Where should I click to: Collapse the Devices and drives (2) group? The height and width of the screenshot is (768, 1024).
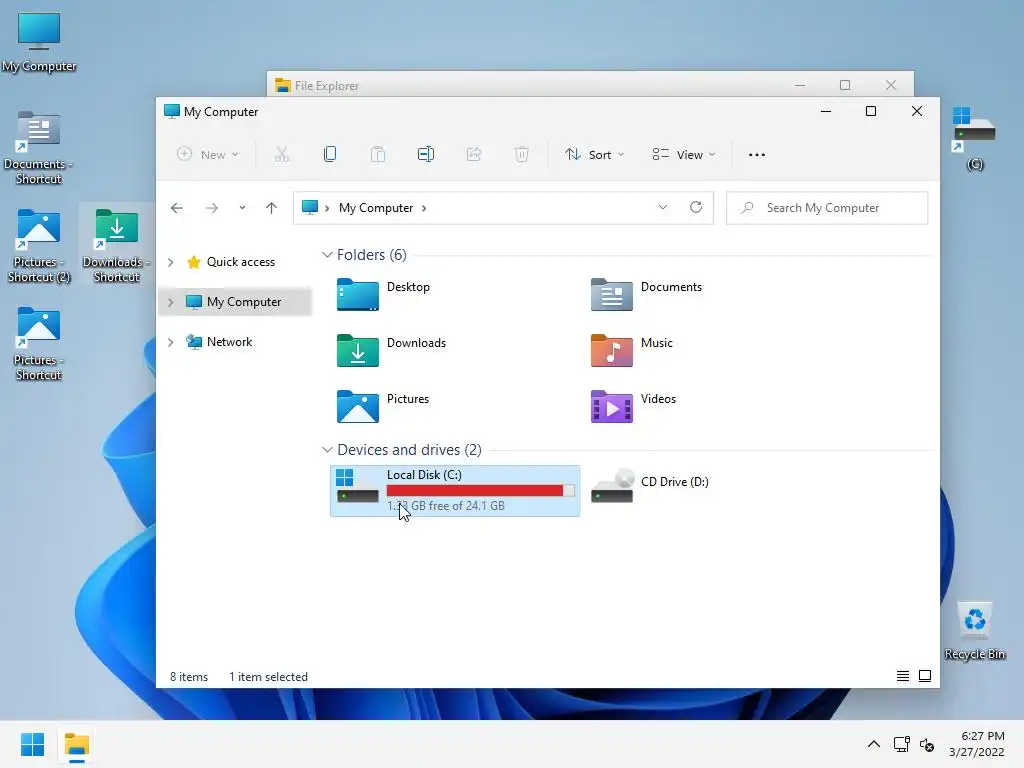[327, 450]
